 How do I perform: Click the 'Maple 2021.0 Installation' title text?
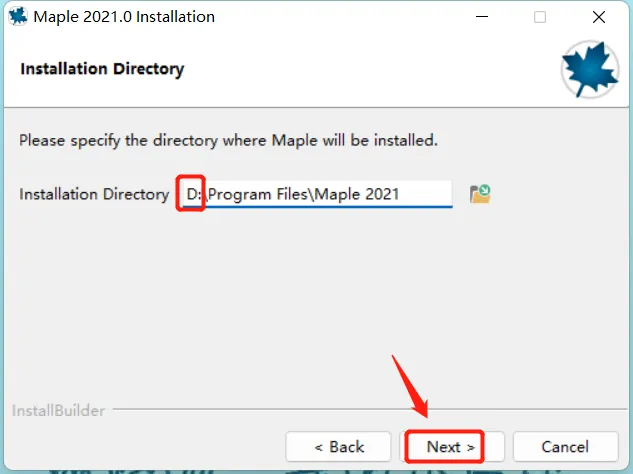pos(124,17)
